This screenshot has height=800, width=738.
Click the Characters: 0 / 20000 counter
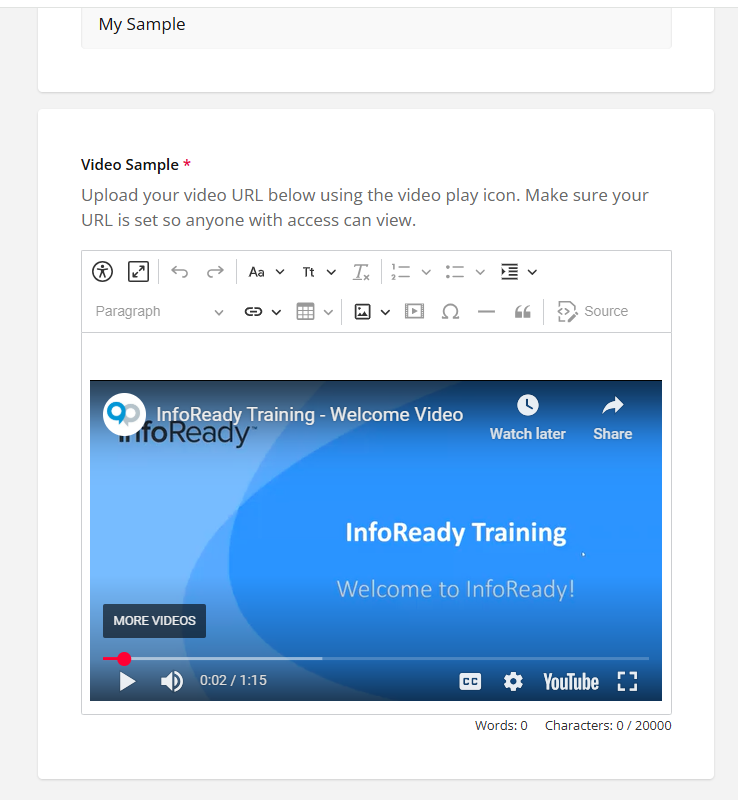608,726
